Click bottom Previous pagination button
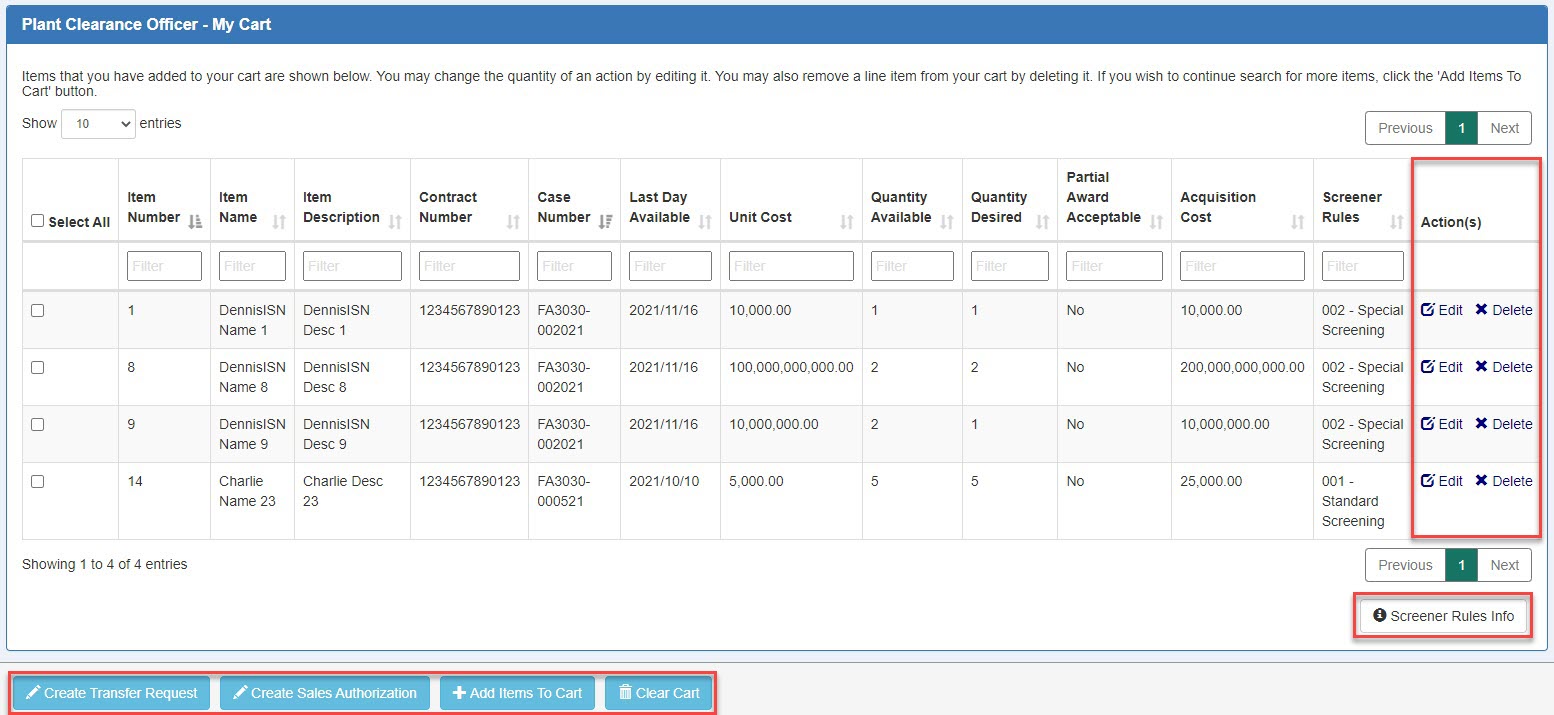 (x=1405, y=565)
